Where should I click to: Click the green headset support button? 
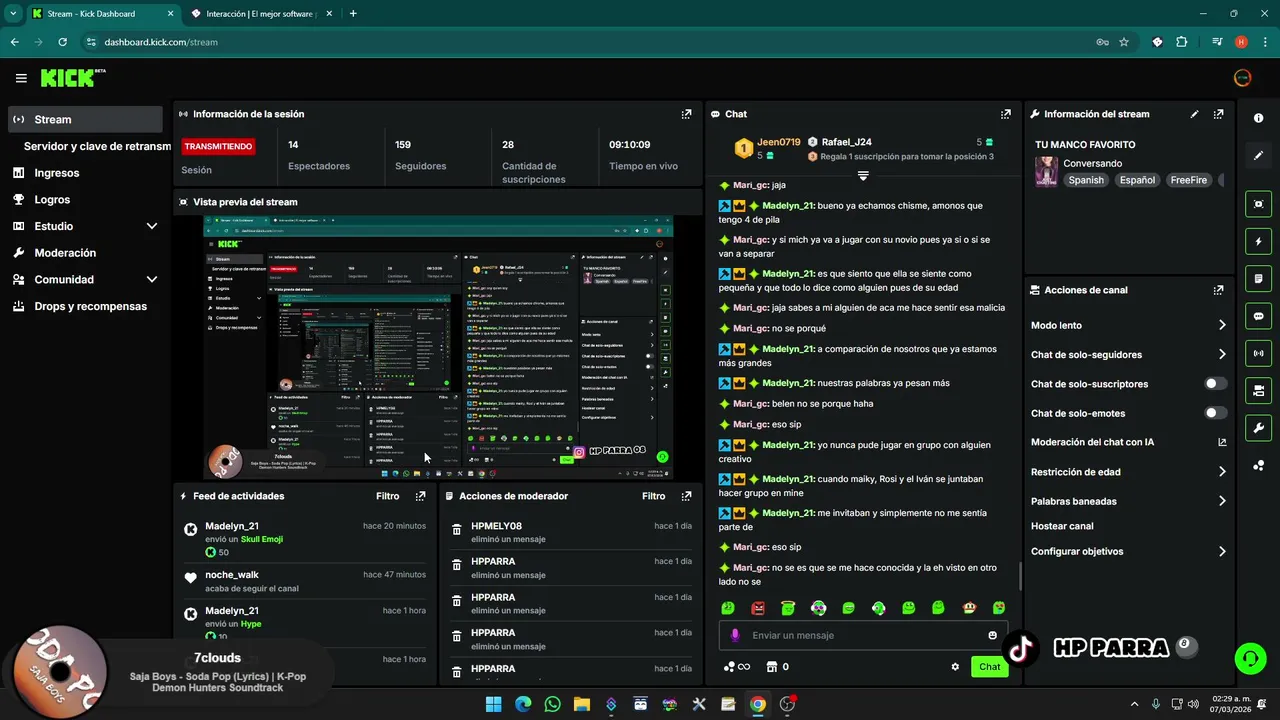(x=1250, y=658)
